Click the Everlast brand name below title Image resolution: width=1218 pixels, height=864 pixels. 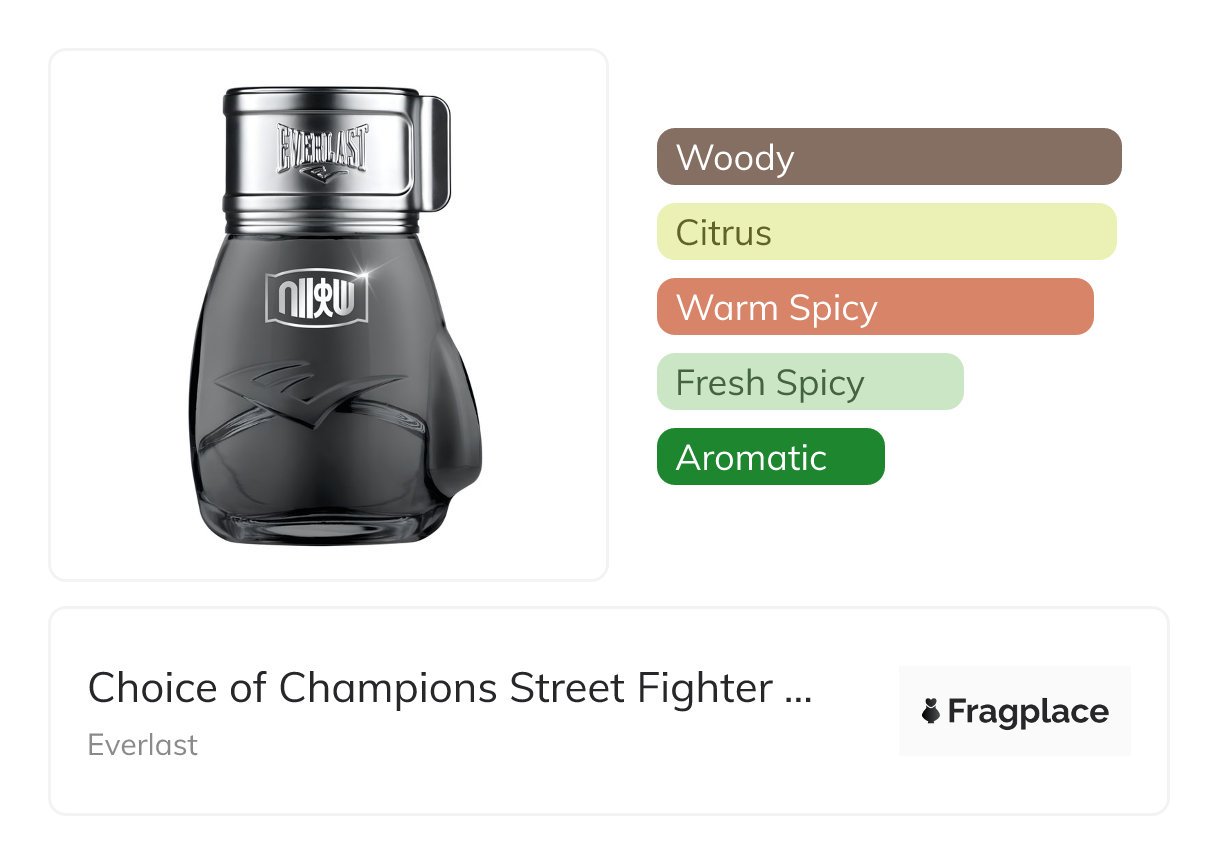(143, 745)
